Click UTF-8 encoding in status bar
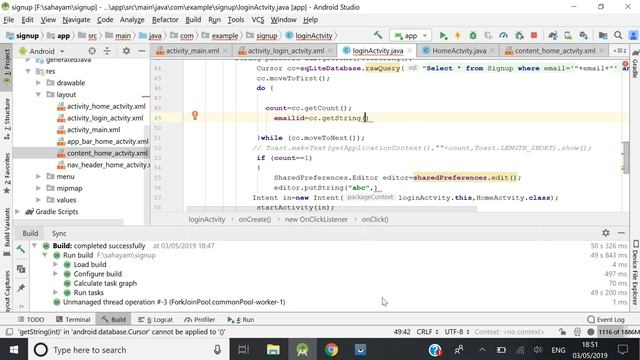The height and width of the screenshot is (360, 640). [457, 332]
